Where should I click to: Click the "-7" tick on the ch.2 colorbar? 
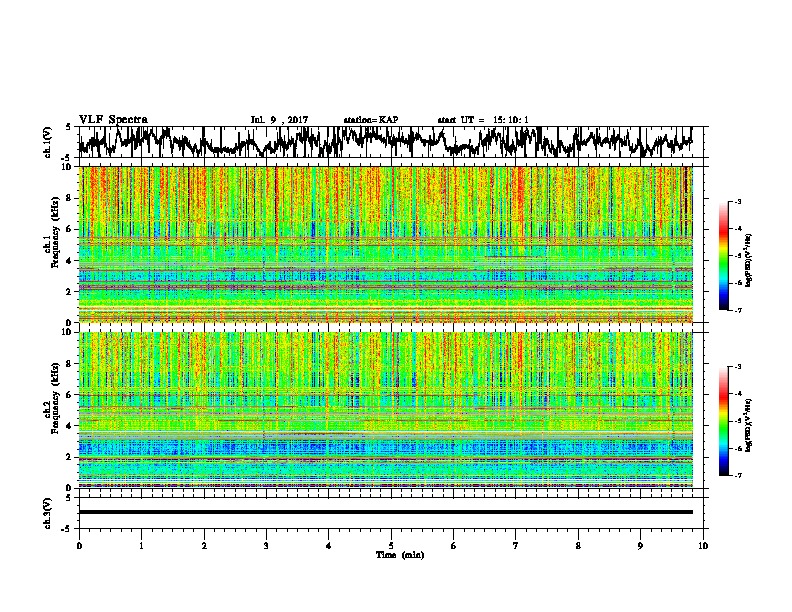point(737,475)
